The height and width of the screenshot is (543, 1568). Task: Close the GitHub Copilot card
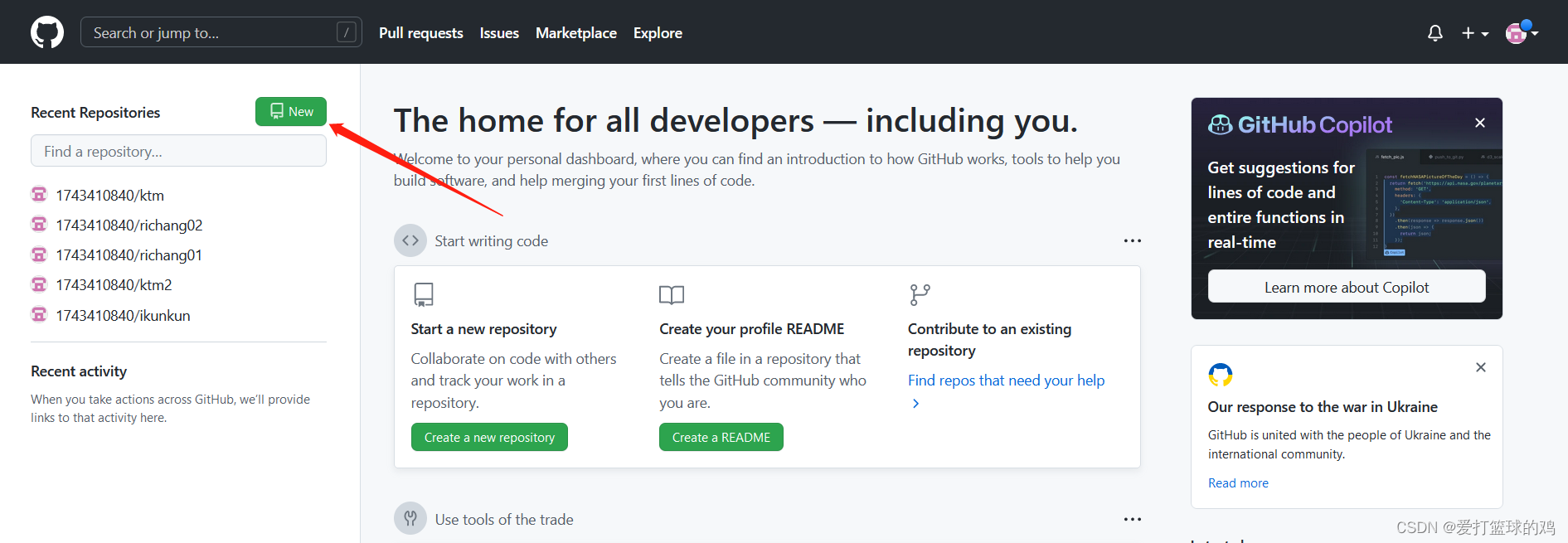click(x=1480, y=123)
